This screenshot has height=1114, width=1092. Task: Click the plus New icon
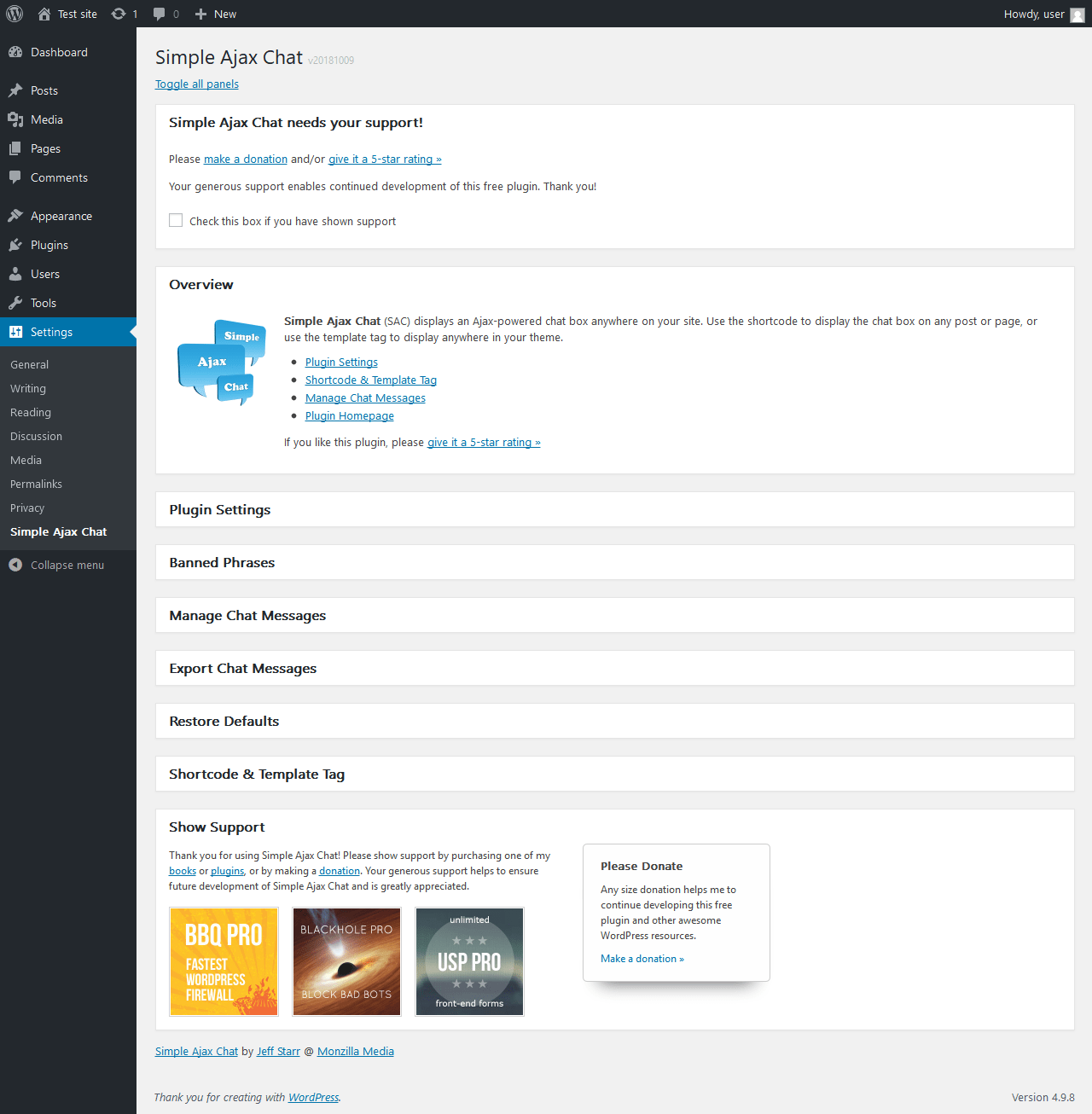pos(200,14)
